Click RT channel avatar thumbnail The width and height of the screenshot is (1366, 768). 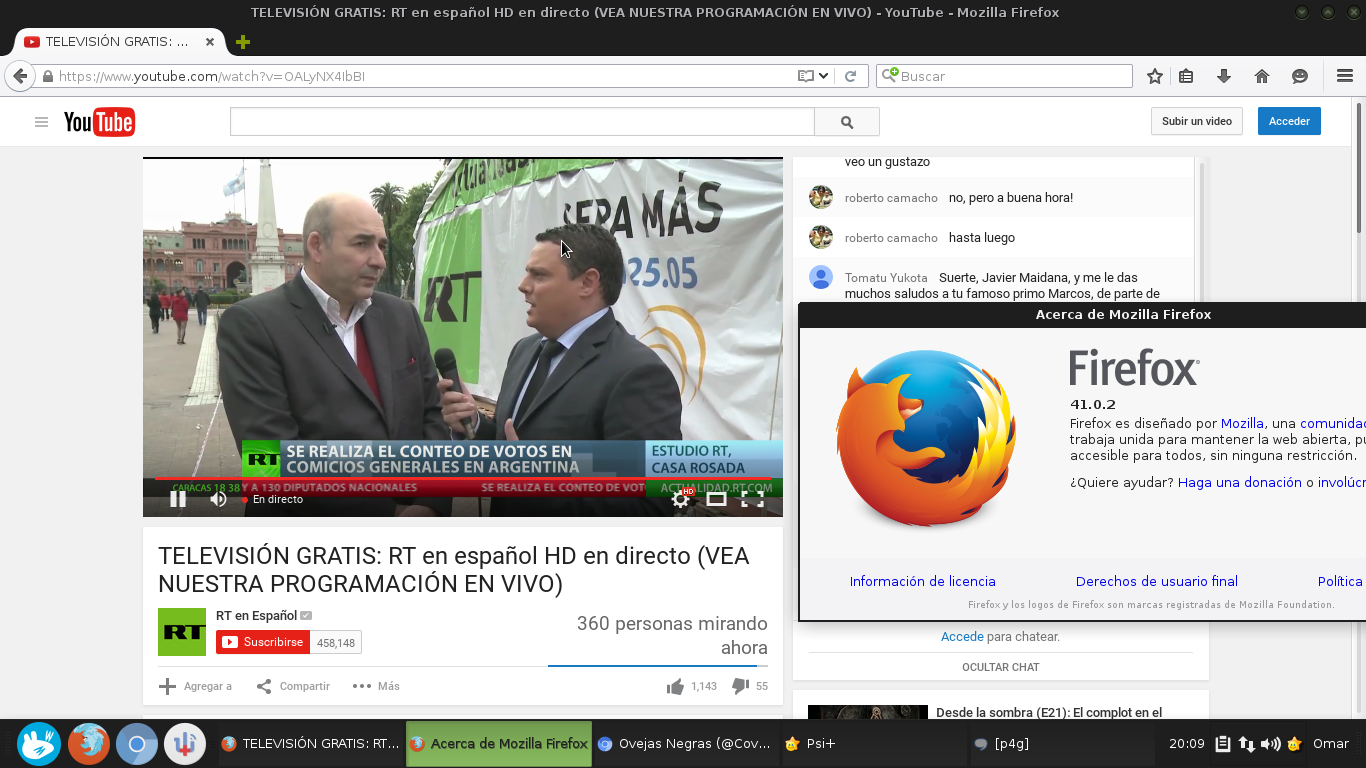point(182,632)
